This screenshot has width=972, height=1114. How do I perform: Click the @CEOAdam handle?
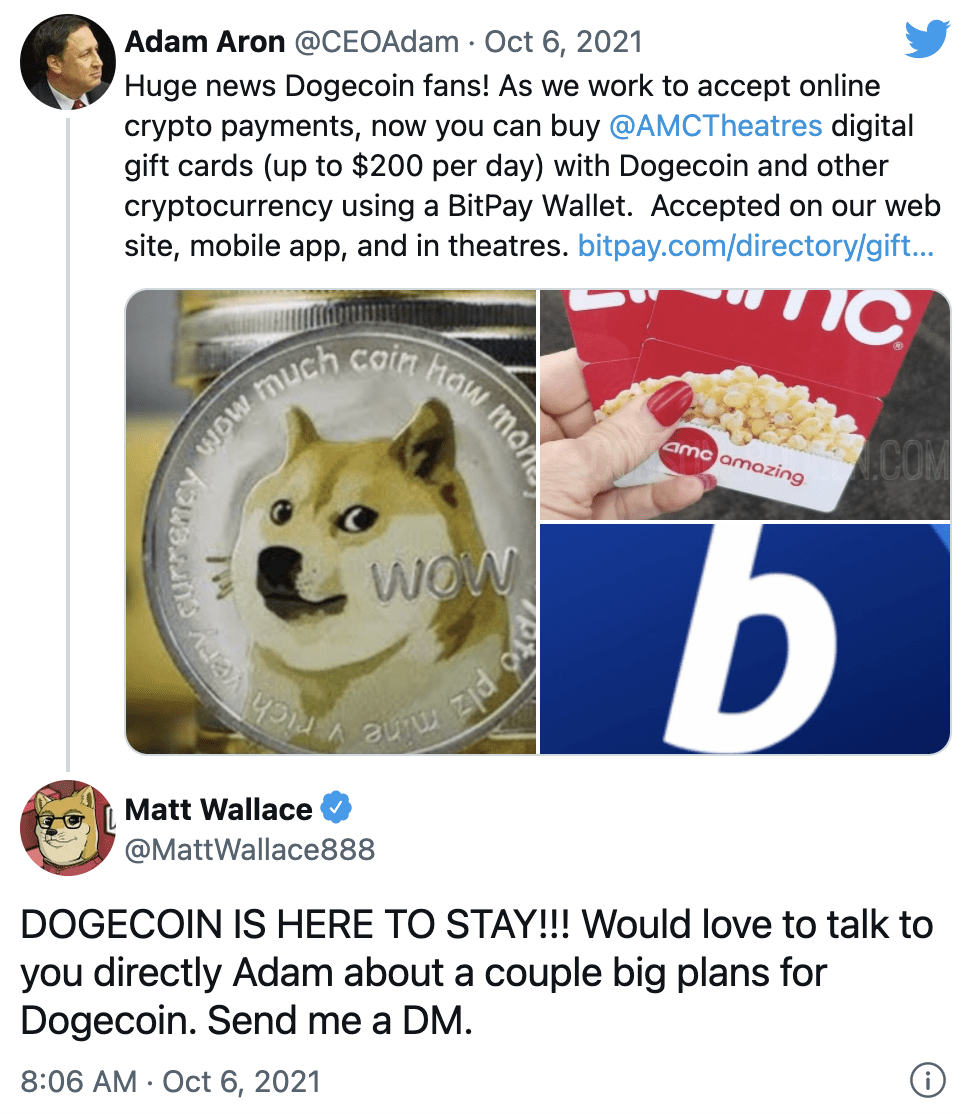pos(377,42)
